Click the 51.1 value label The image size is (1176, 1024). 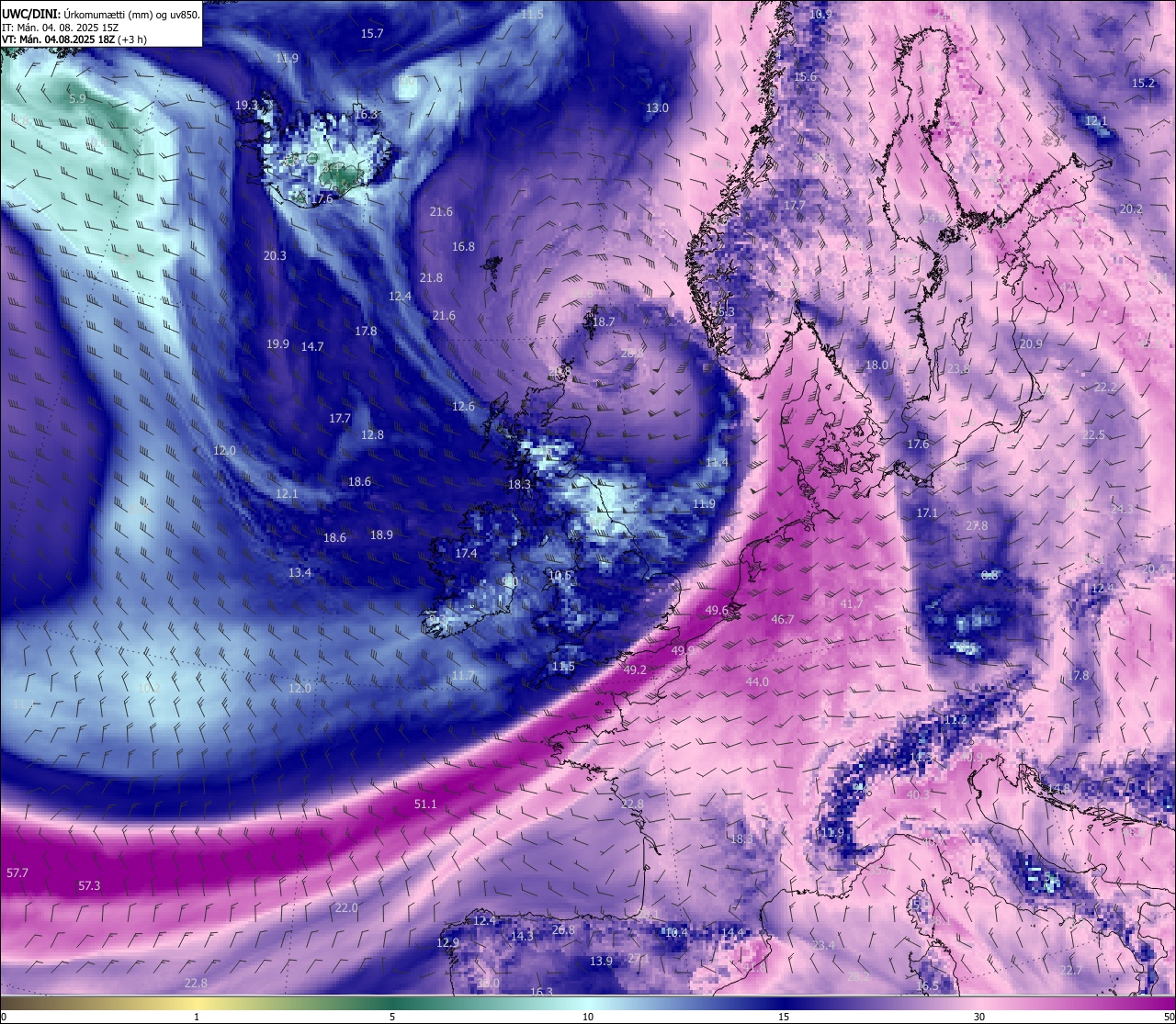pos(425,804)
